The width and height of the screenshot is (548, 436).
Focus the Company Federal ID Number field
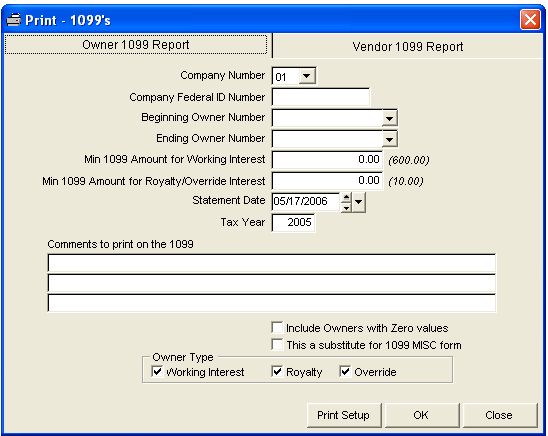coord(320,97)
